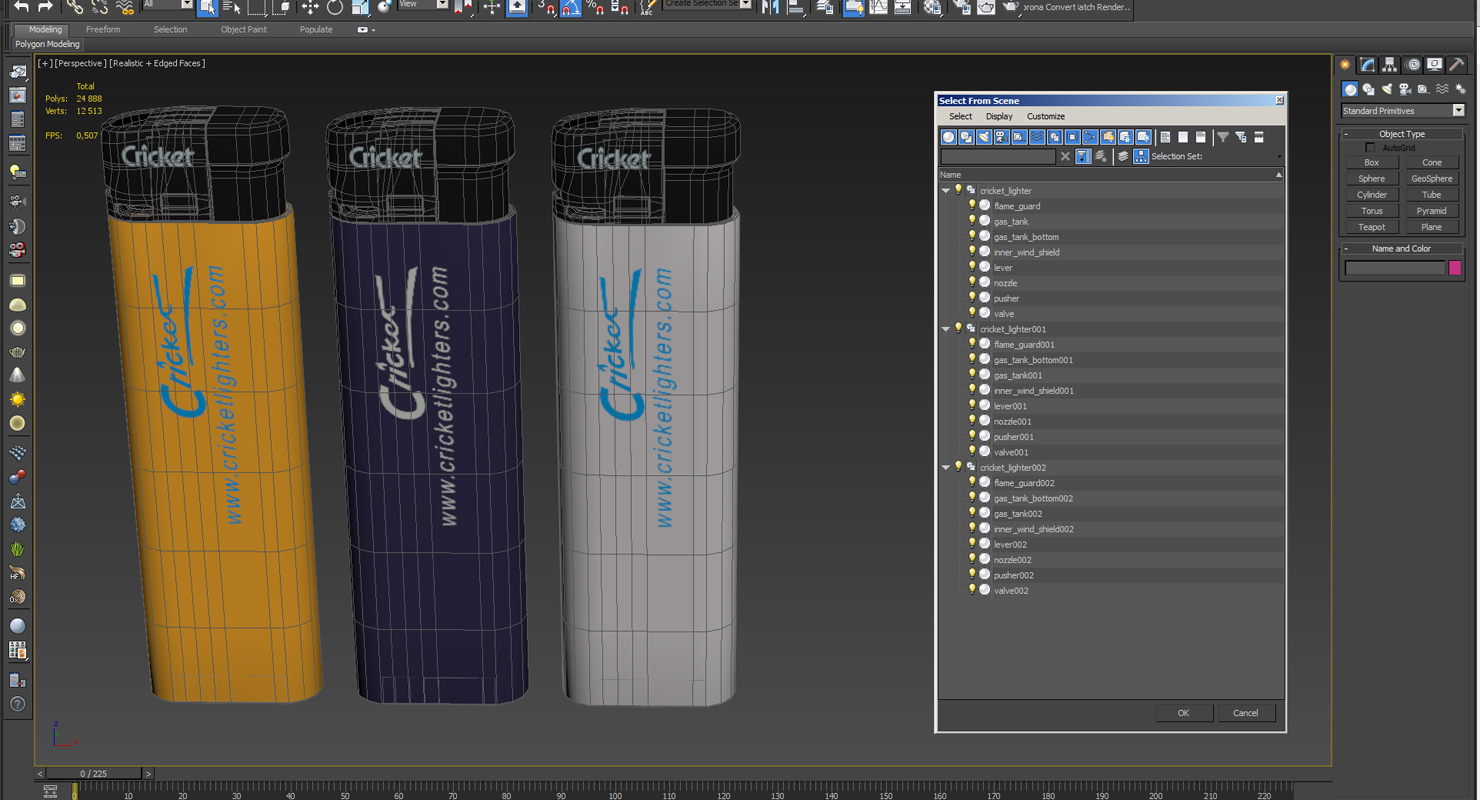Click Sort by Layer stack icon
Image resolution: width=1480 pixels, height=800 pixels.
(1123, 156)
